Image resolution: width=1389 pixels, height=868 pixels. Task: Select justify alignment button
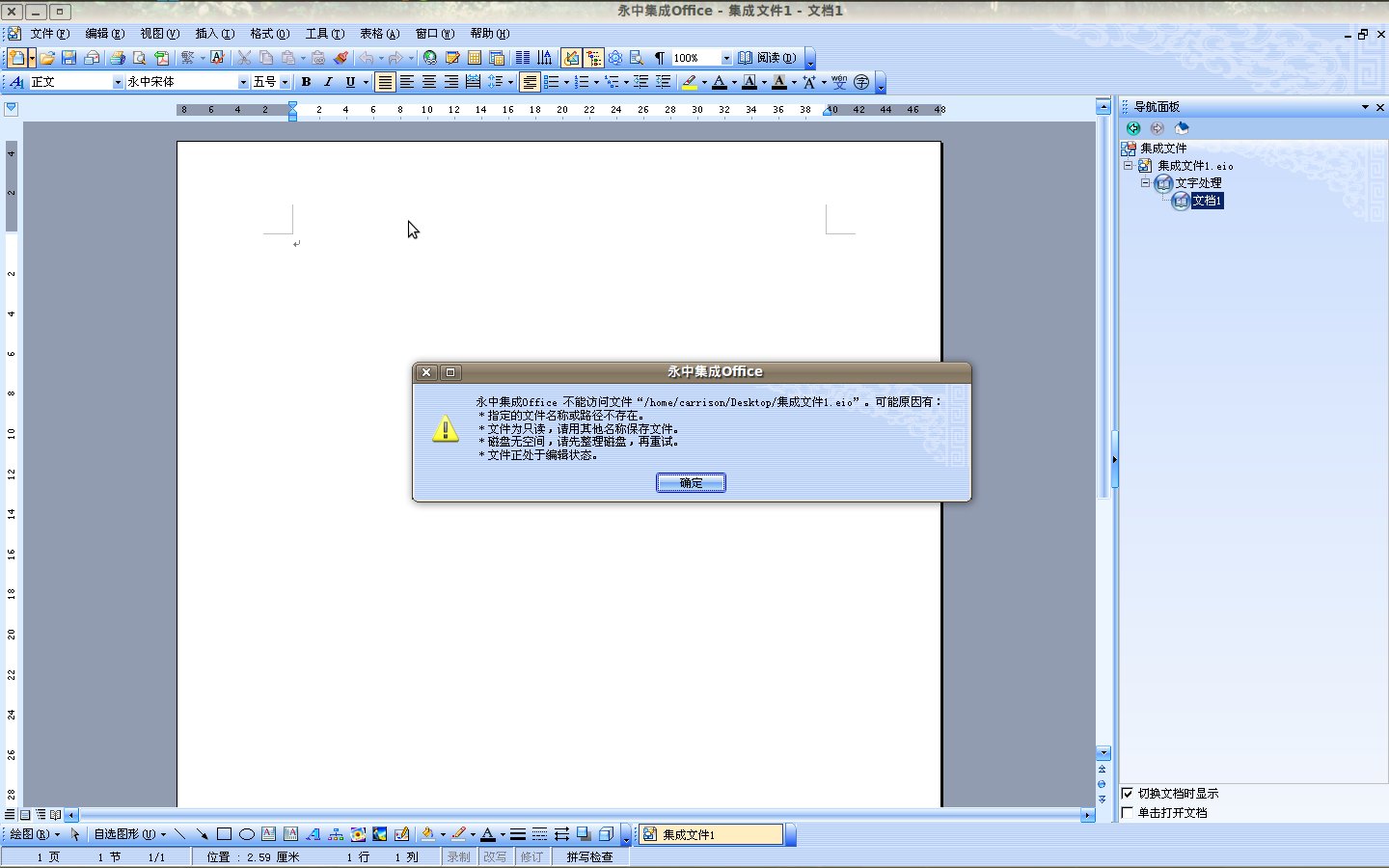pyautogui.click(x=385, y=82)
